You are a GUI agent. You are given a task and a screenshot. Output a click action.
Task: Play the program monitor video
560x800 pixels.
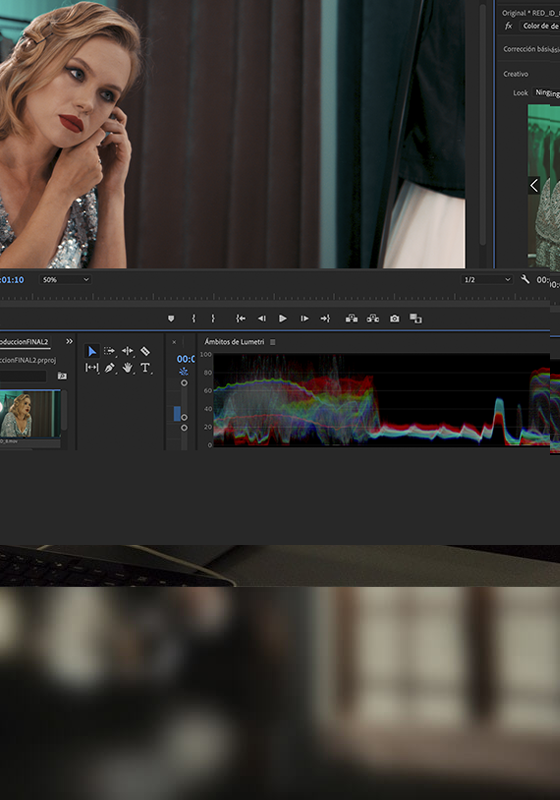283,318
